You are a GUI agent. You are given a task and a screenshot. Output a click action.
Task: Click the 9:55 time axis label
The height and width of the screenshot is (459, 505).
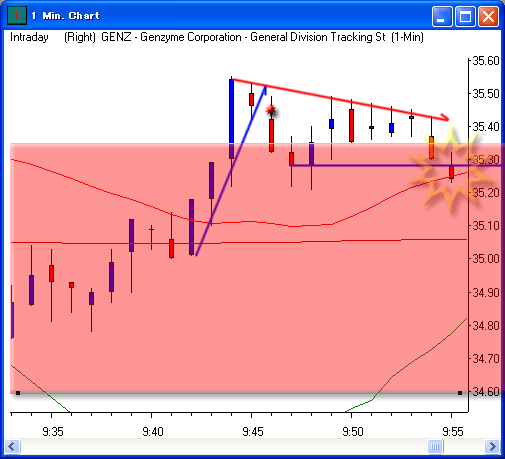click(453, 432)
